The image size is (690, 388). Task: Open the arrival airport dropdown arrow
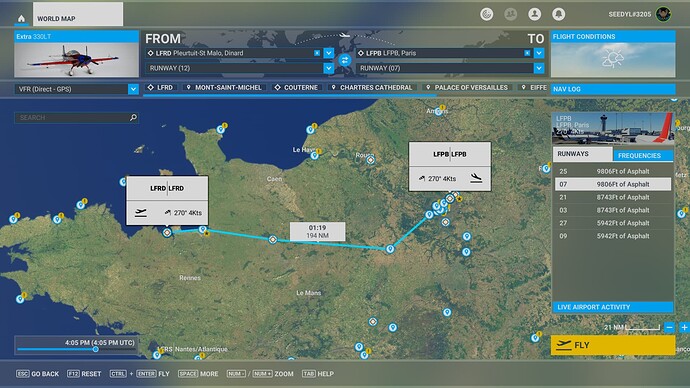click(x=539, y=53)
